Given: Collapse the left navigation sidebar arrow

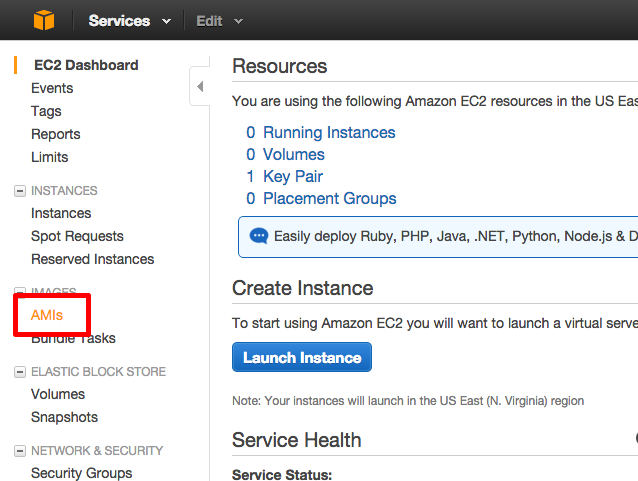Looking at the screenshot, I should [x=200, y=86].
